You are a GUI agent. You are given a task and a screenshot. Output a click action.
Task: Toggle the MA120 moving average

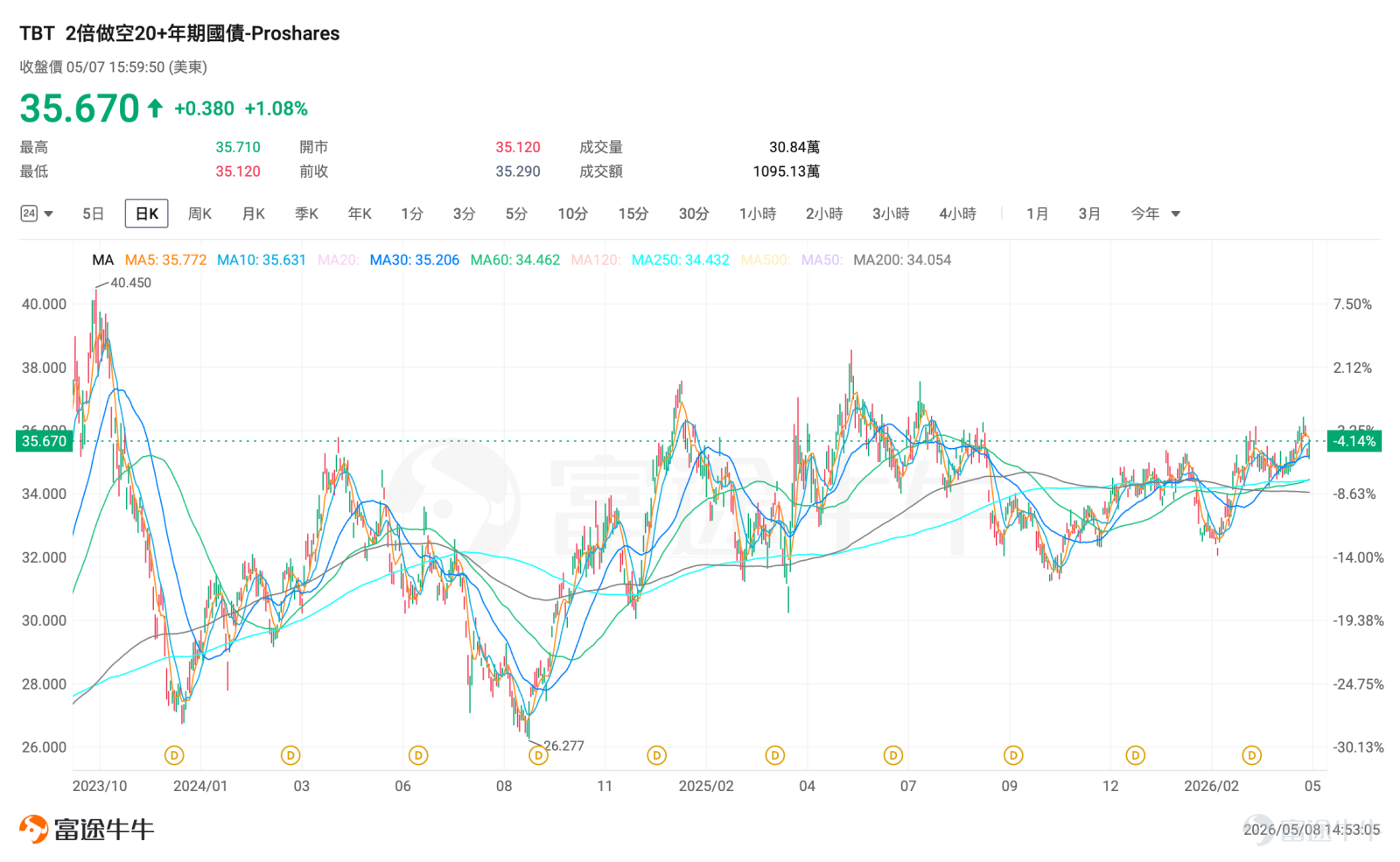[596, 260]
